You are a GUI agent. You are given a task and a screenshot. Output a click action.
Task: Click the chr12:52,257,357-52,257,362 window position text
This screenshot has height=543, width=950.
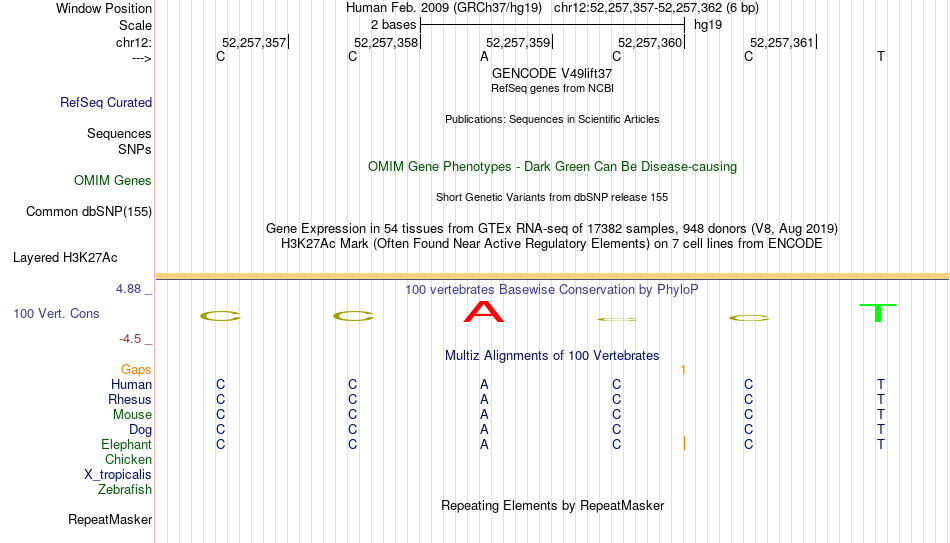[x=656, y=8]
